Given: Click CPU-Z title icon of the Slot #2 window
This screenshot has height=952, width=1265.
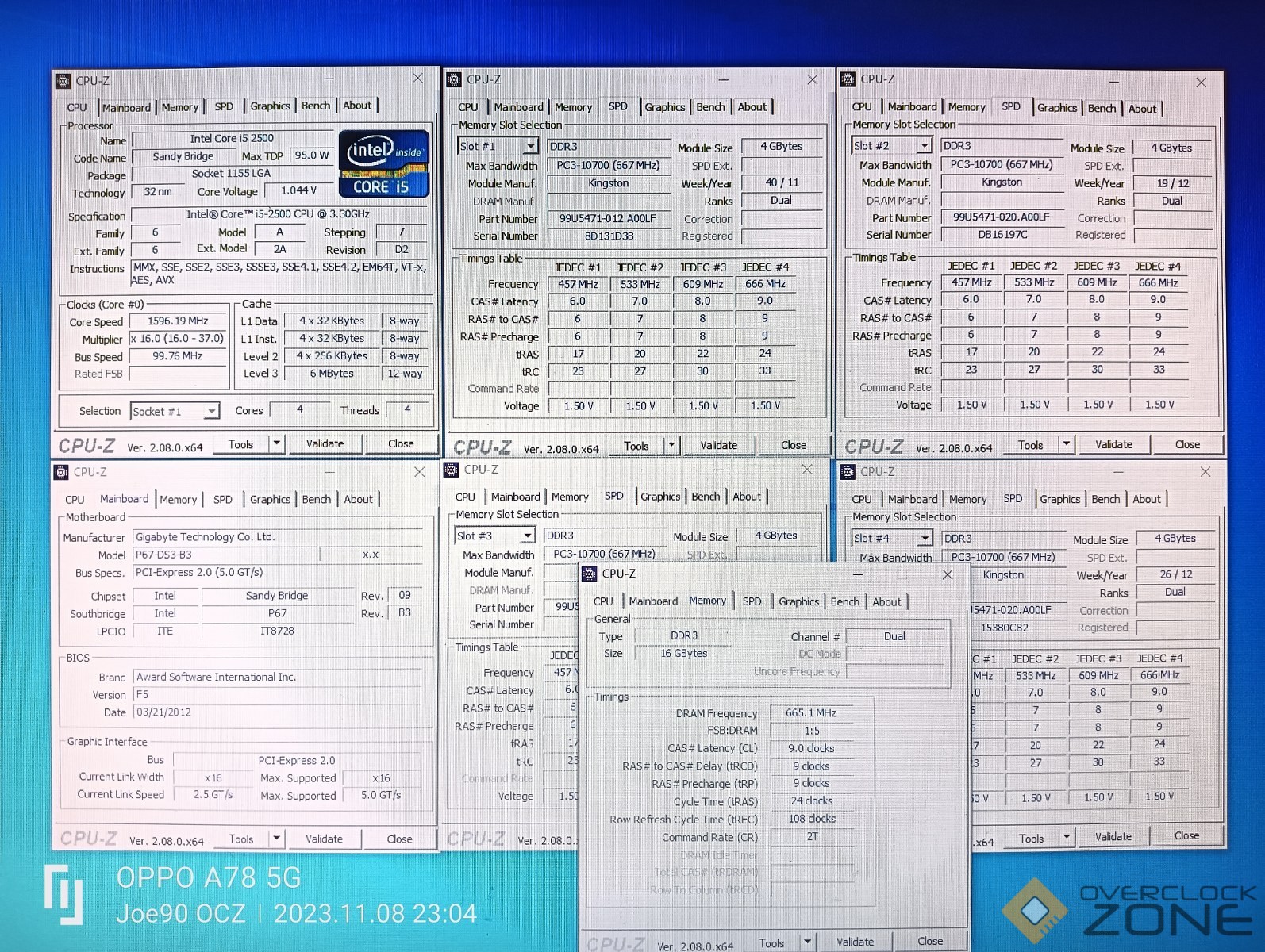Looking at the screenshot, I should (848, 79).
